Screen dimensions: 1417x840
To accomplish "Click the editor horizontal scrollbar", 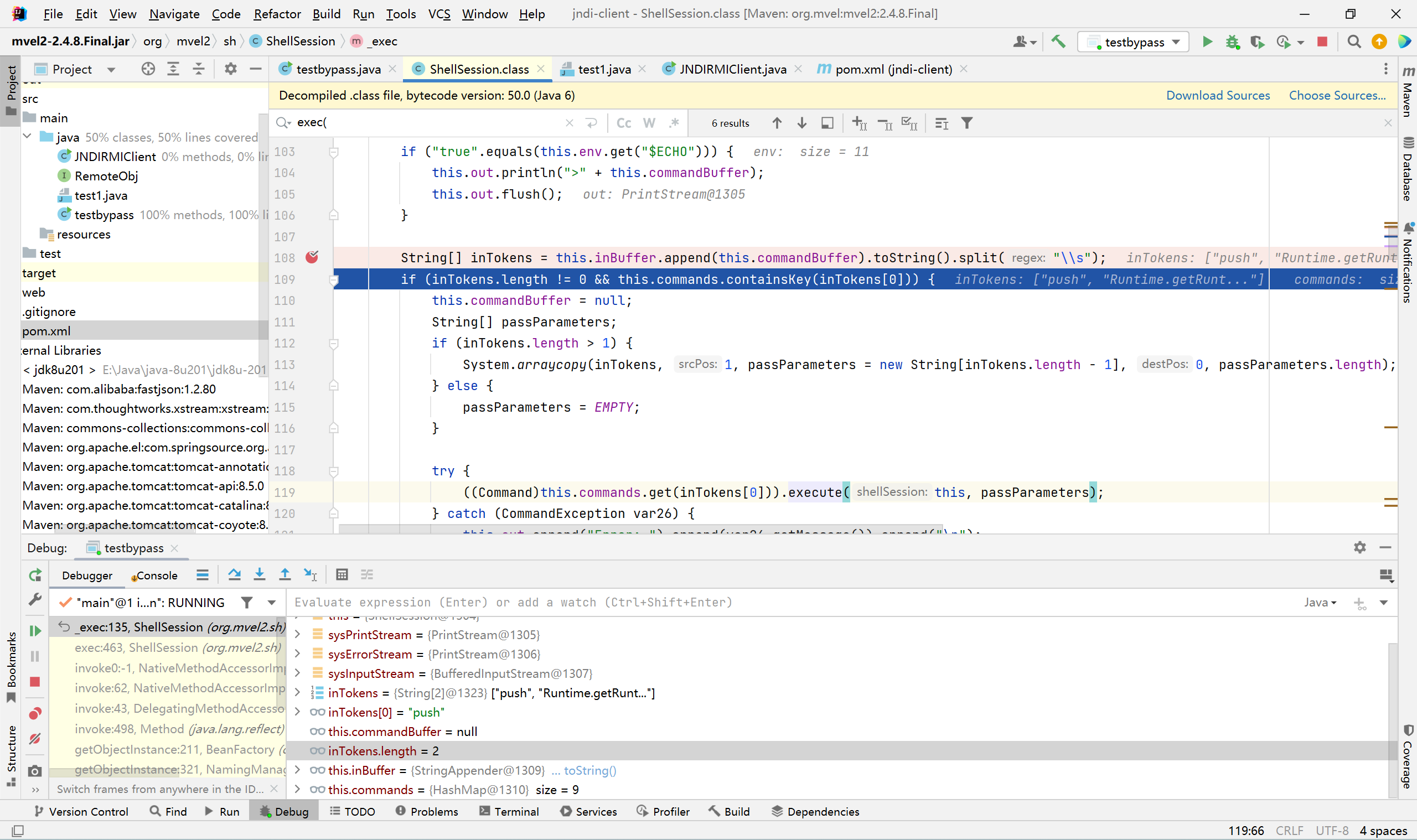I will click(x=640, y=528).
